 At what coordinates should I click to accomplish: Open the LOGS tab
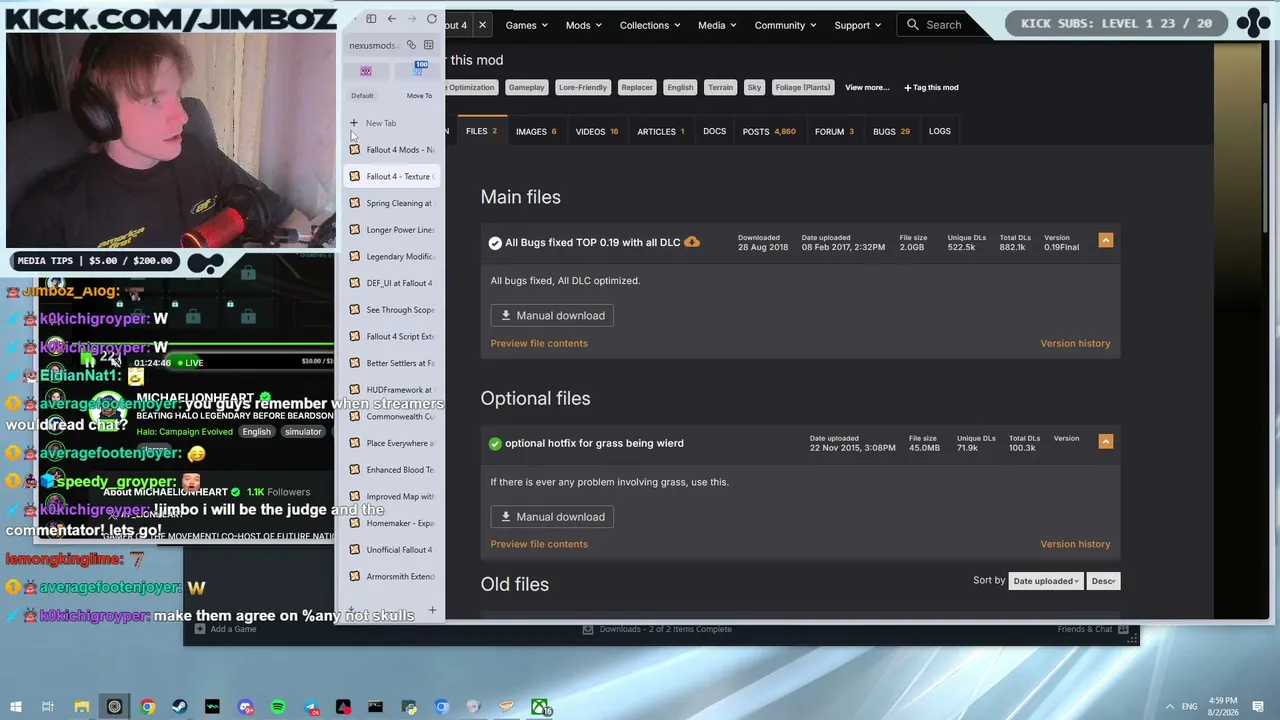point(940,131)
